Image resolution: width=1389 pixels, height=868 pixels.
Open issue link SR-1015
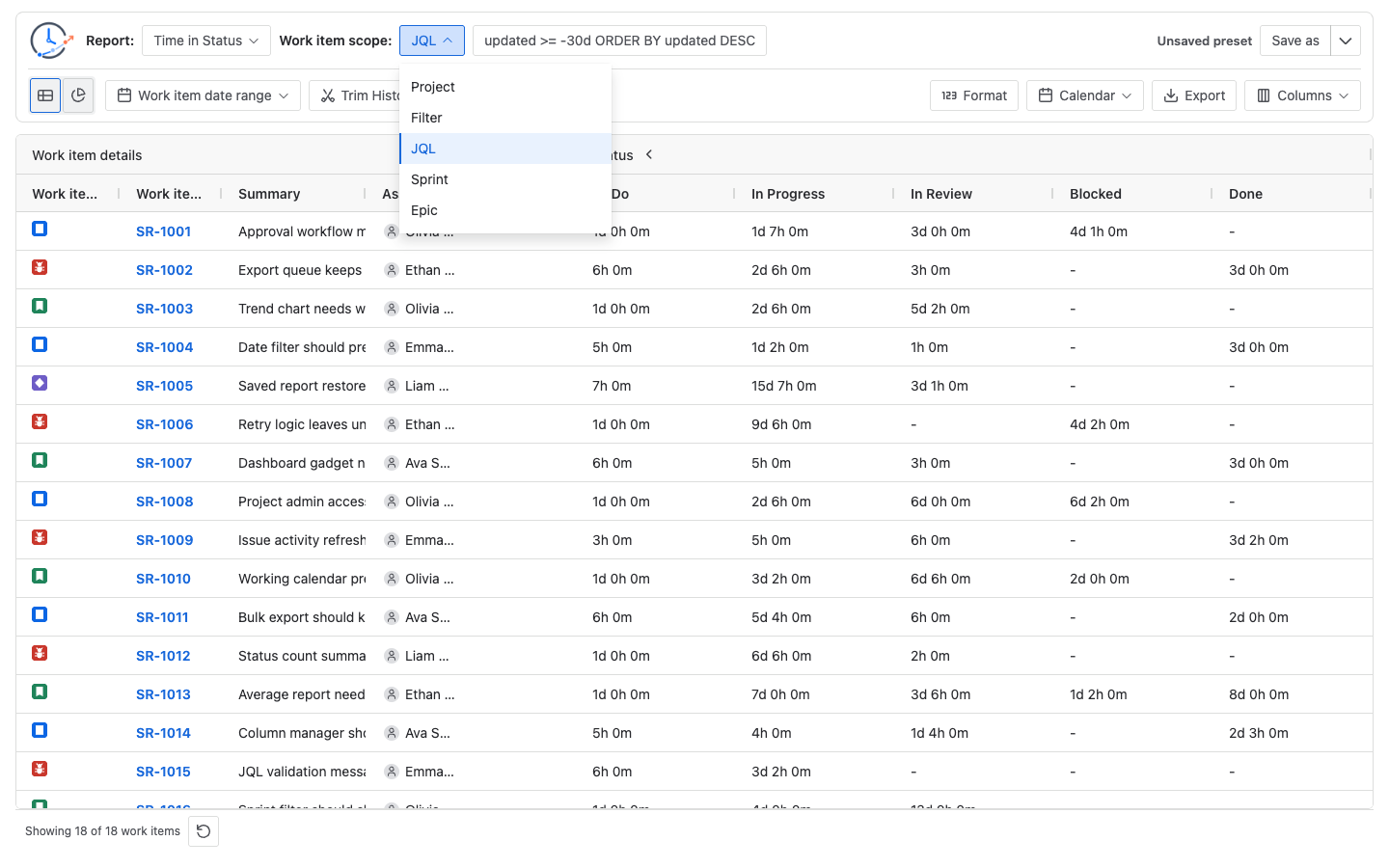click(x=163, y=772)
